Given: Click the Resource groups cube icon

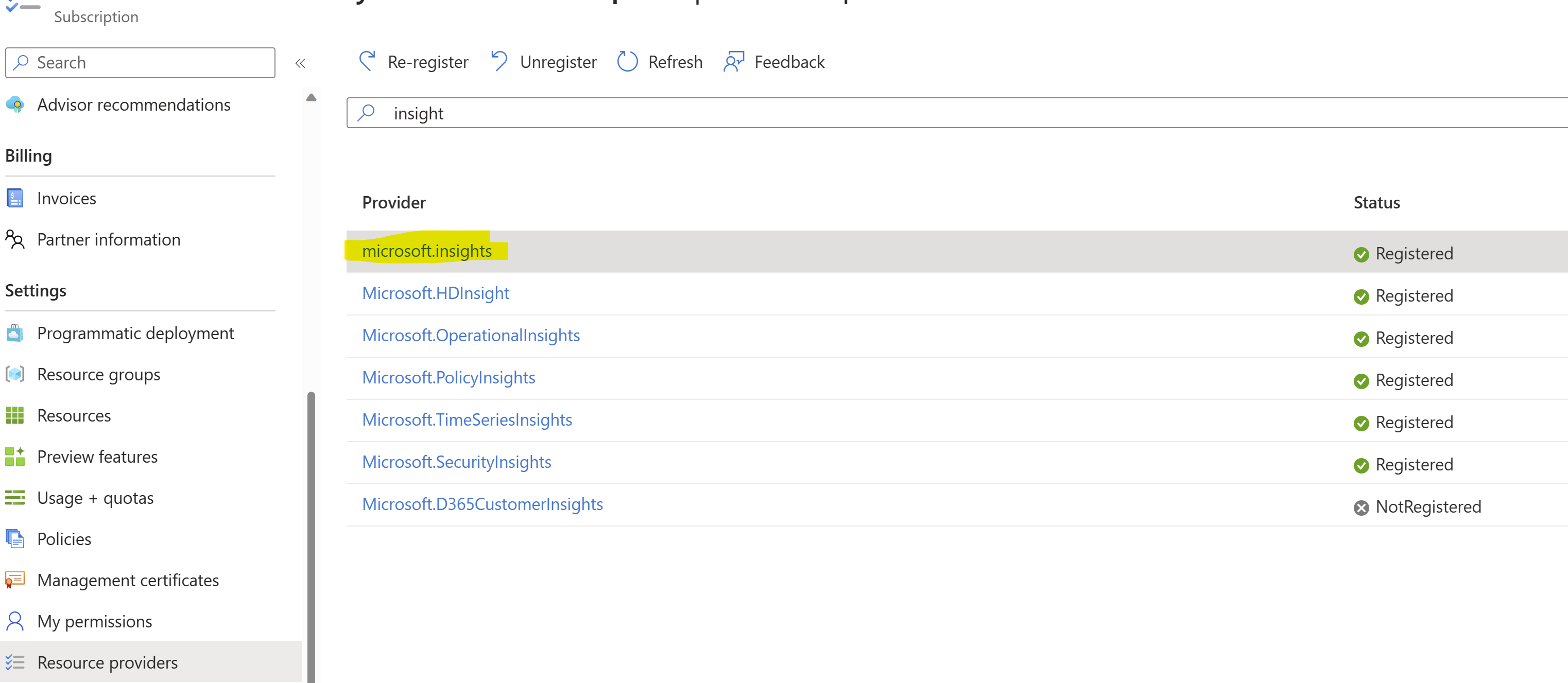Looking at the screenshot, I should pos(14,374).
